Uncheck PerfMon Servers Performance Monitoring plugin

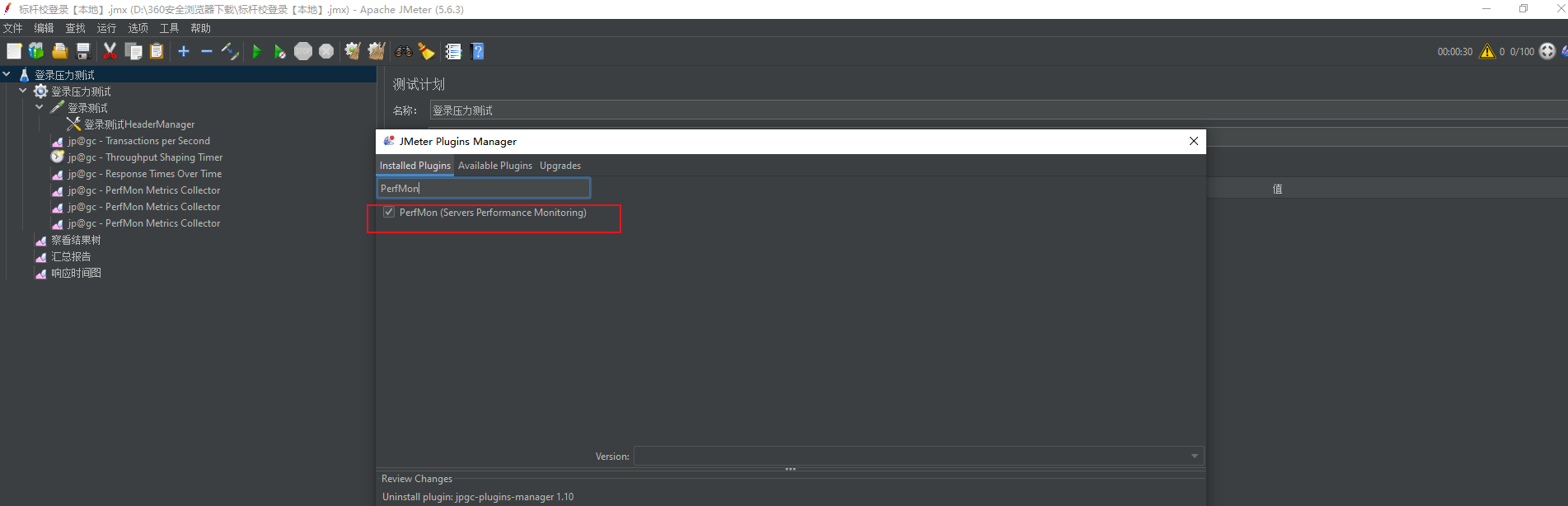point(389,213)
